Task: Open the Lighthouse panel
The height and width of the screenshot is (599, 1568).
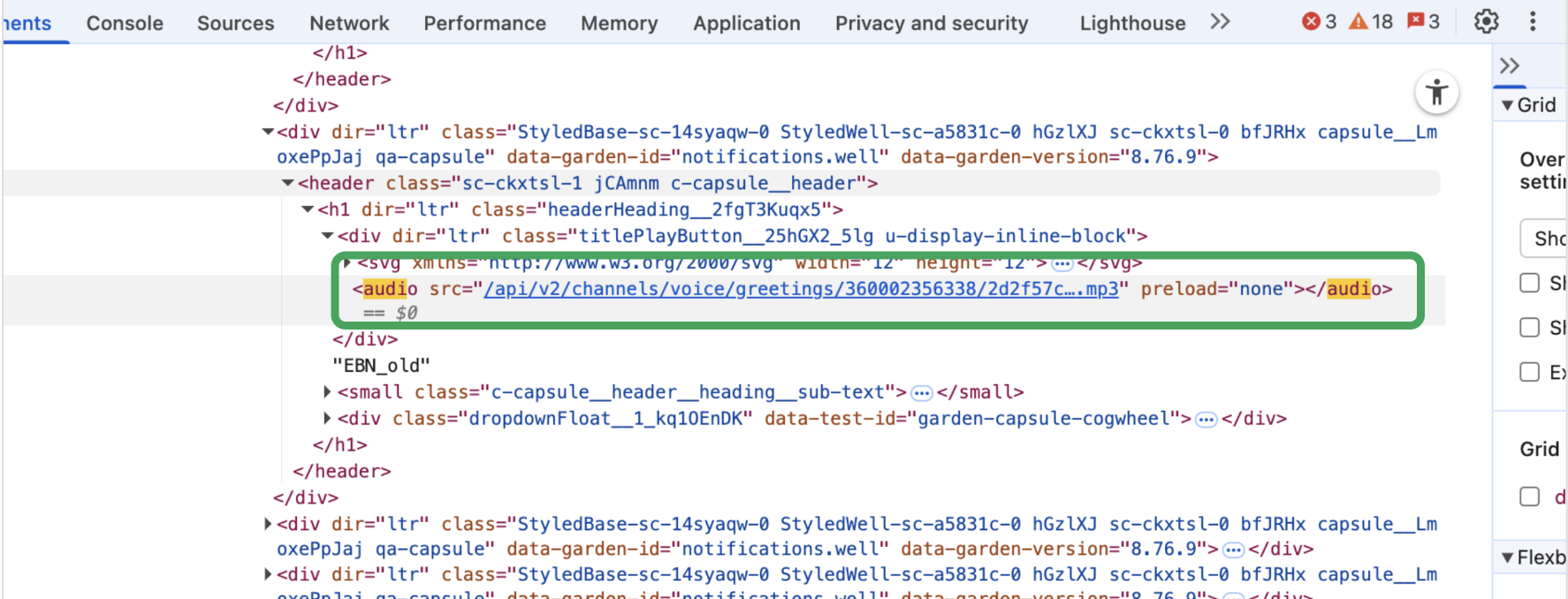Action: pos(1132,23)
